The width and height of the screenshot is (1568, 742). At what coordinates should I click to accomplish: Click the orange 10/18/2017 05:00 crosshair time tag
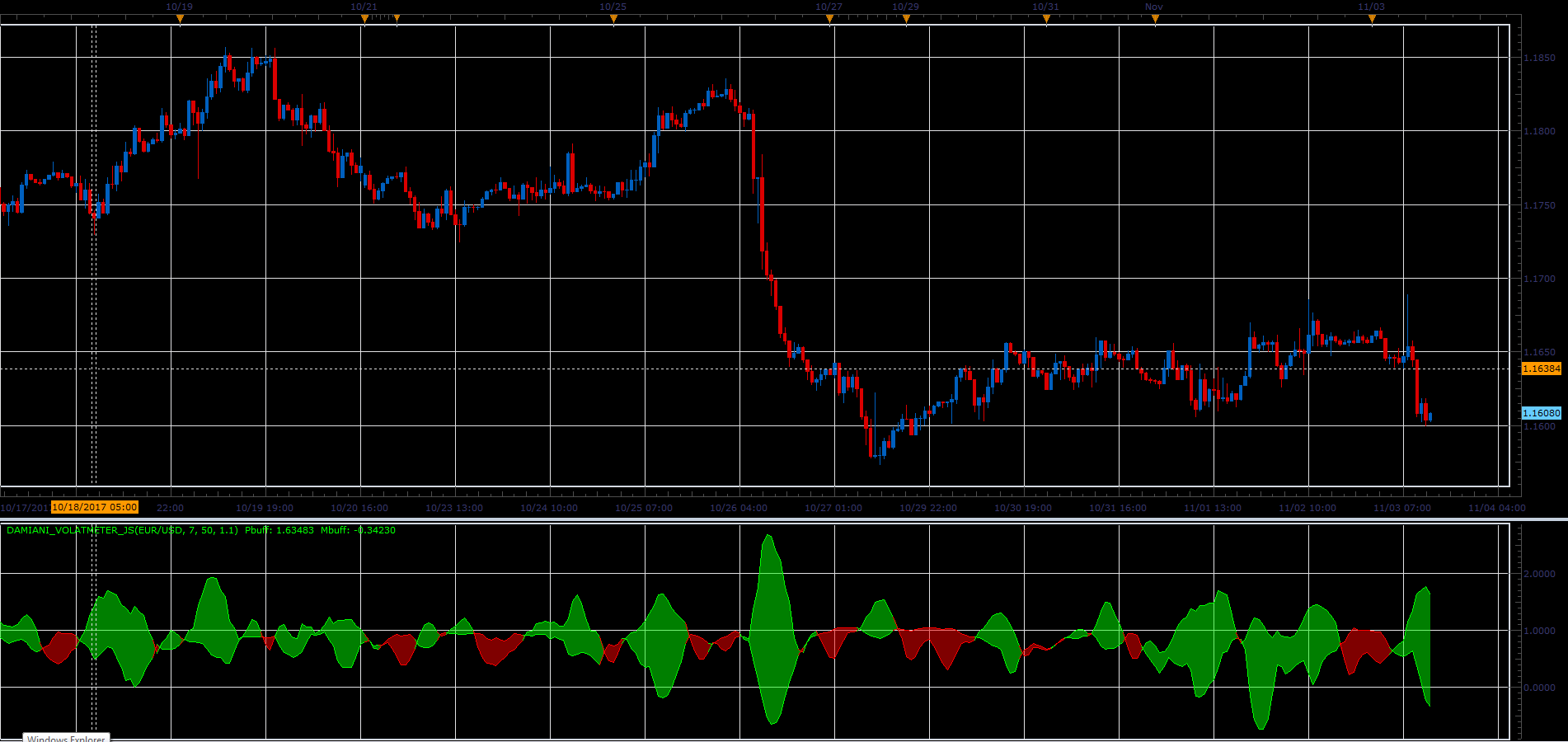95,508
